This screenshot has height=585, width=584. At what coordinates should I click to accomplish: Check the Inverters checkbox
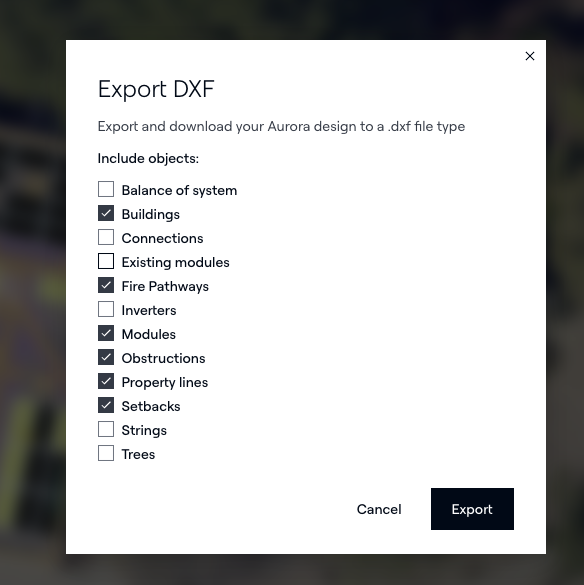(106, 309)
